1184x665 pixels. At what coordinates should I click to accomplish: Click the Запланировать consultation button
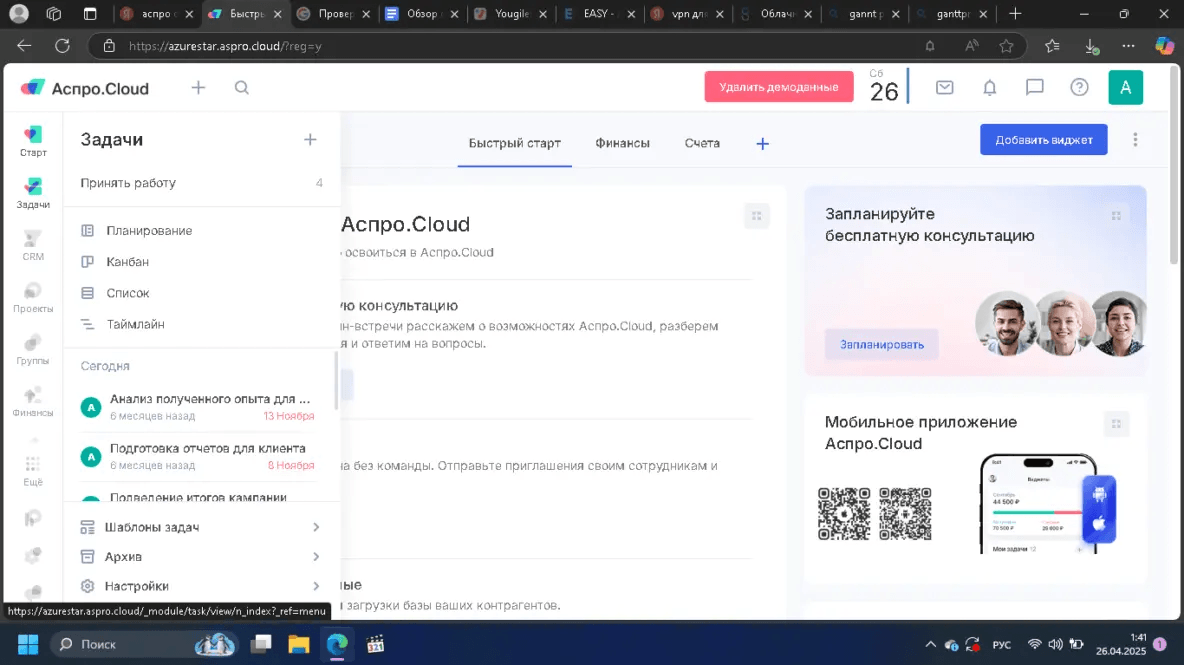click(x=881, y=344)
